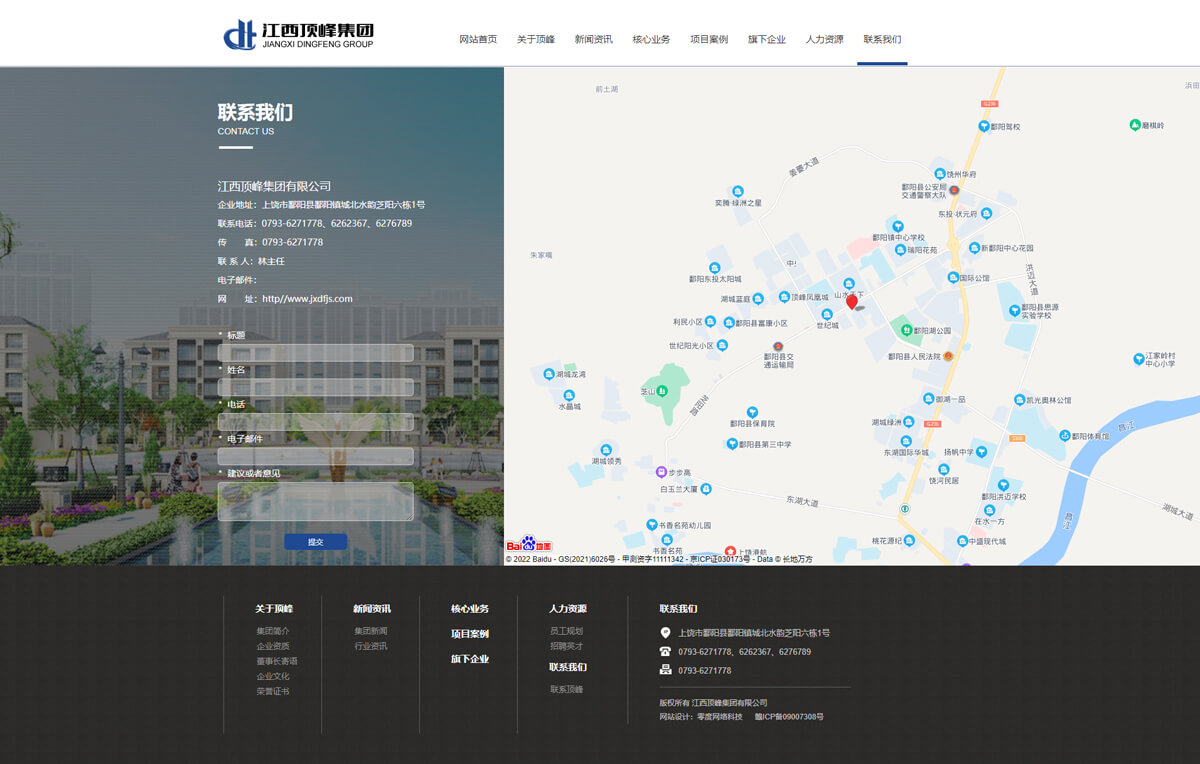This screenshot has height=764, width=1200.
Task: Open the 网站首页 navigation menu item
Action: point(478,40)
